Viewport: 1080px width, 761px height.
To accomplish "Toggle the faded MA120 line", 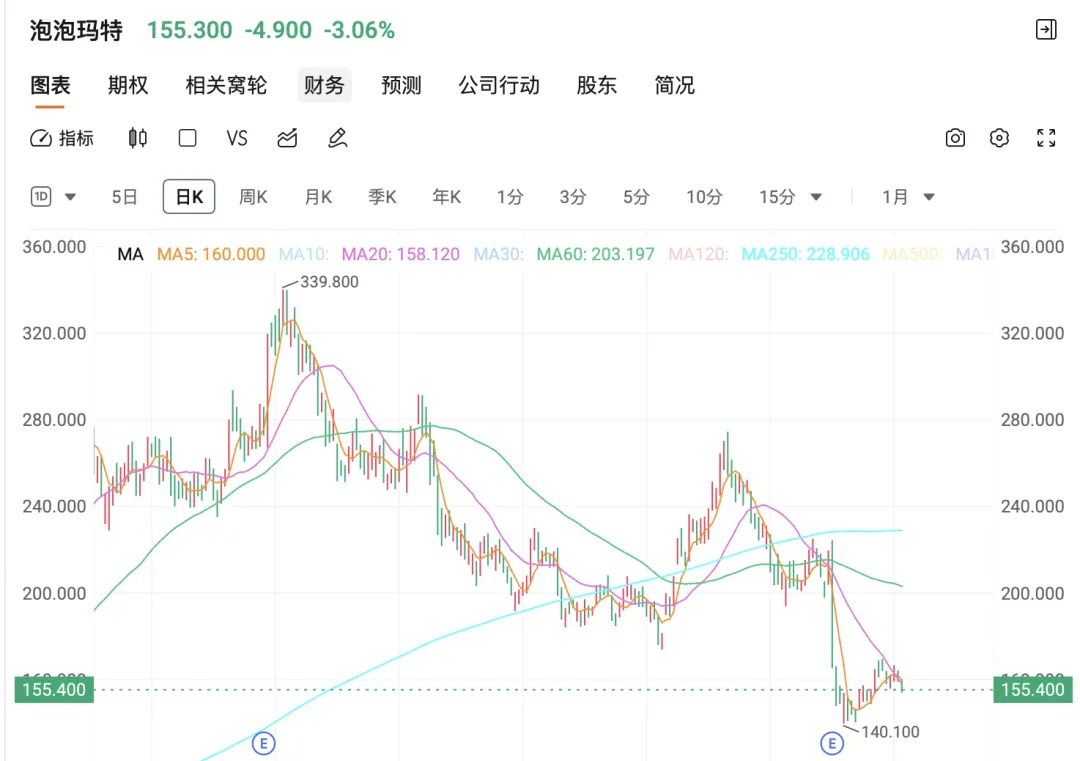I will pos(698,254).
